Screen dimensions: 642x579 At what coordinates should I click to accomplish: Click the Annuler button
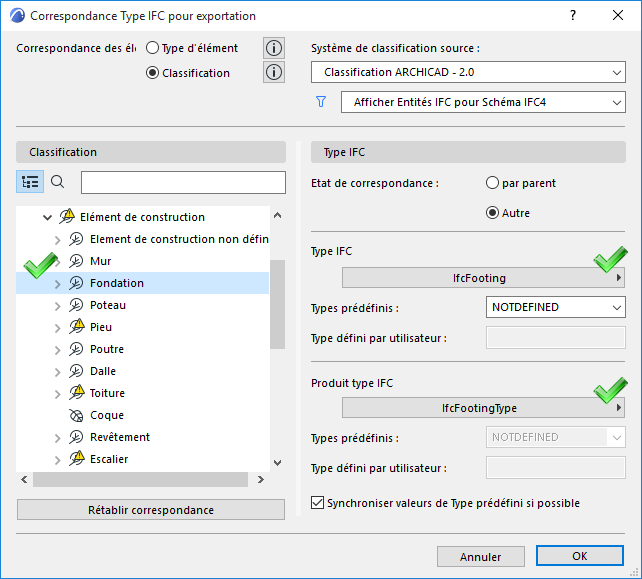pos(480,557)
